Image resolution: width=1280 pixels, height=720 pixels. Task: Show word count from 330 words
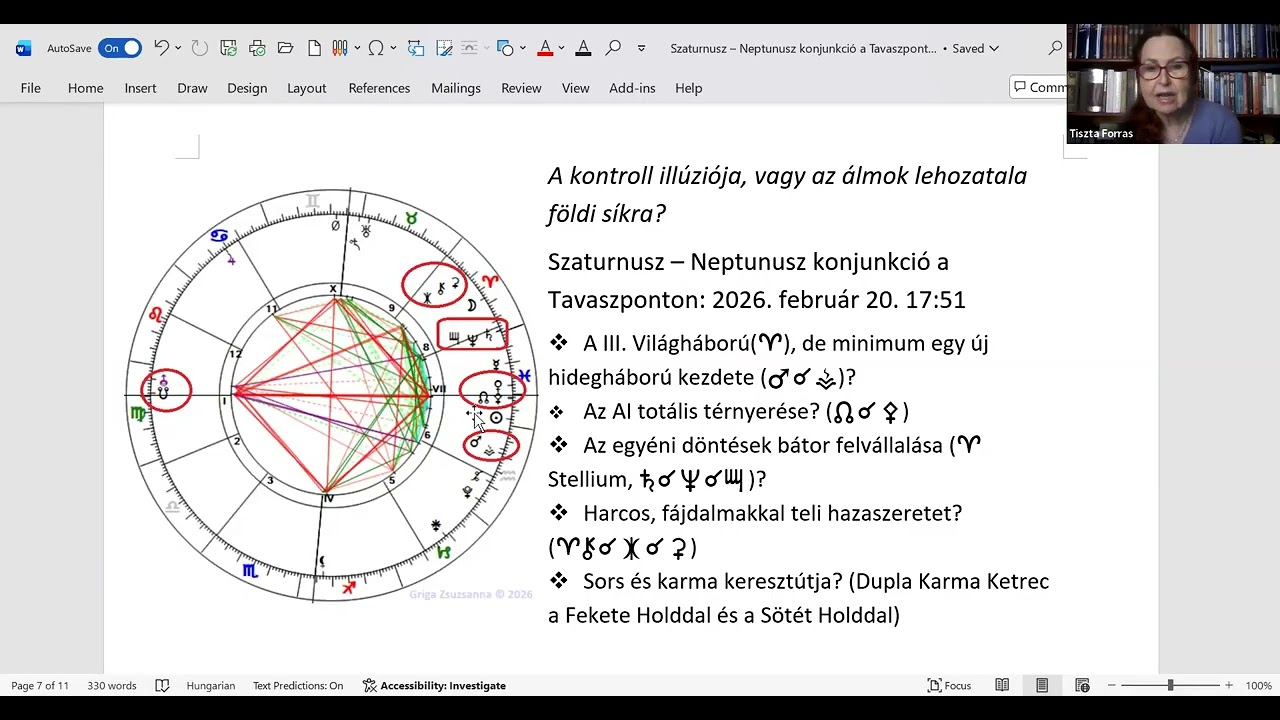point(112,686)
